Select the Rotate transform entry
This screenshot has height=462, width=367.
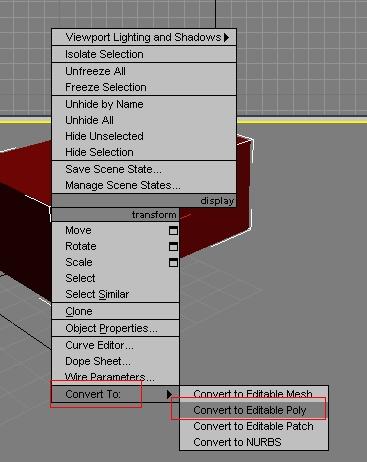point(115,247)
